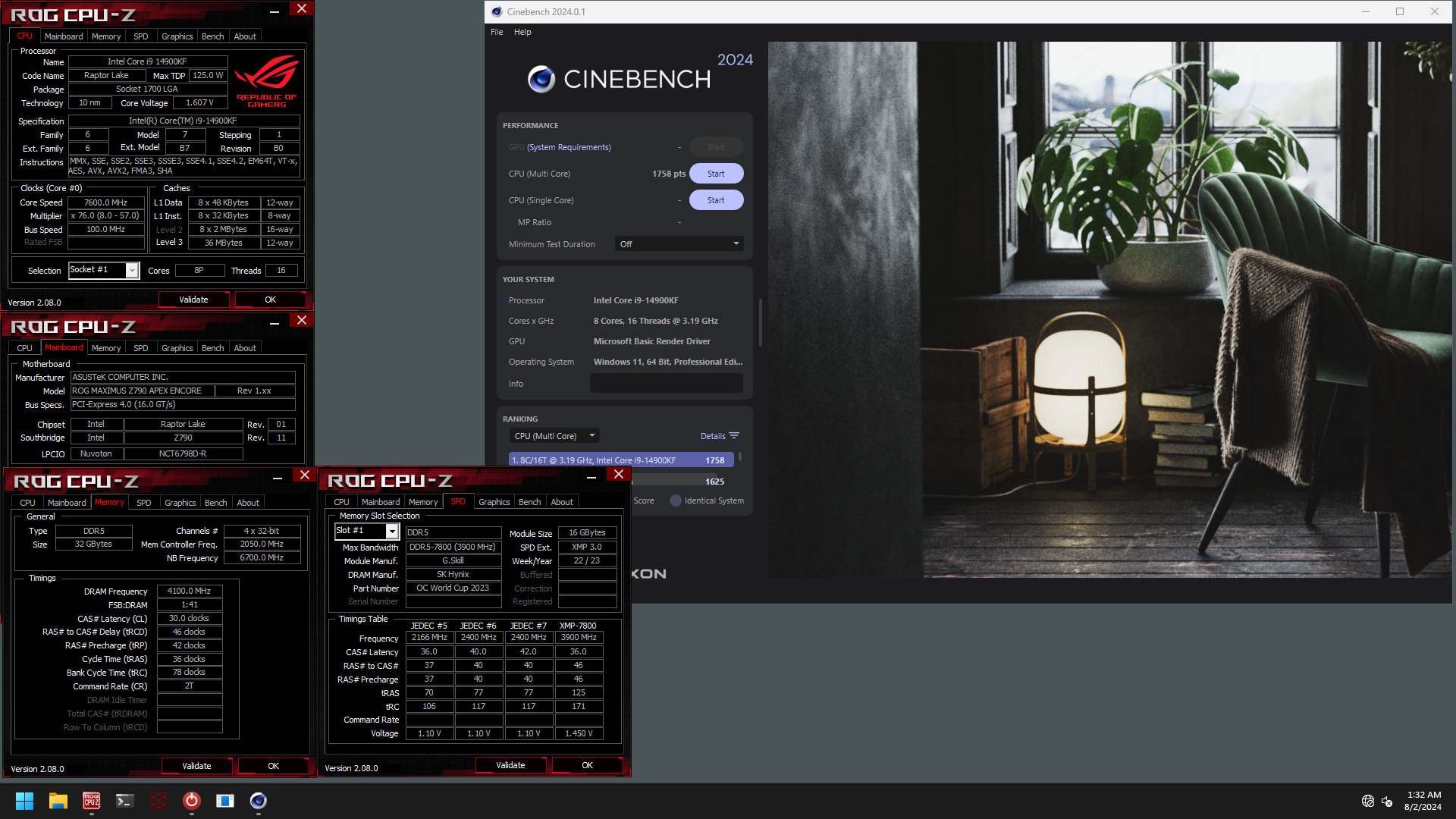
Task: Open Mainboard tab in CPU-Z Memory timings window
Action: pyautogui.click(x=67, y=503)
